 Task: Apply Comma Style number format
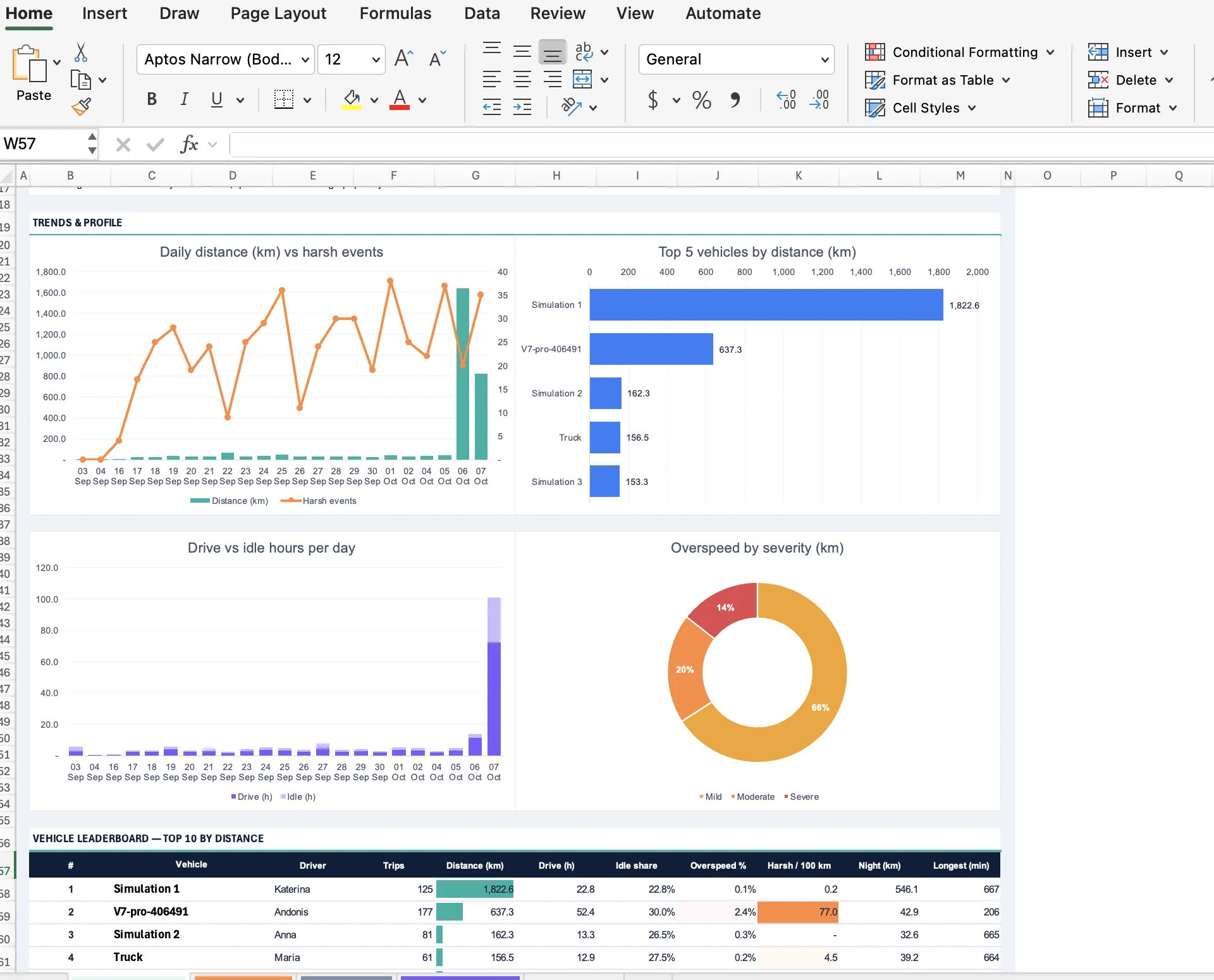735,100
